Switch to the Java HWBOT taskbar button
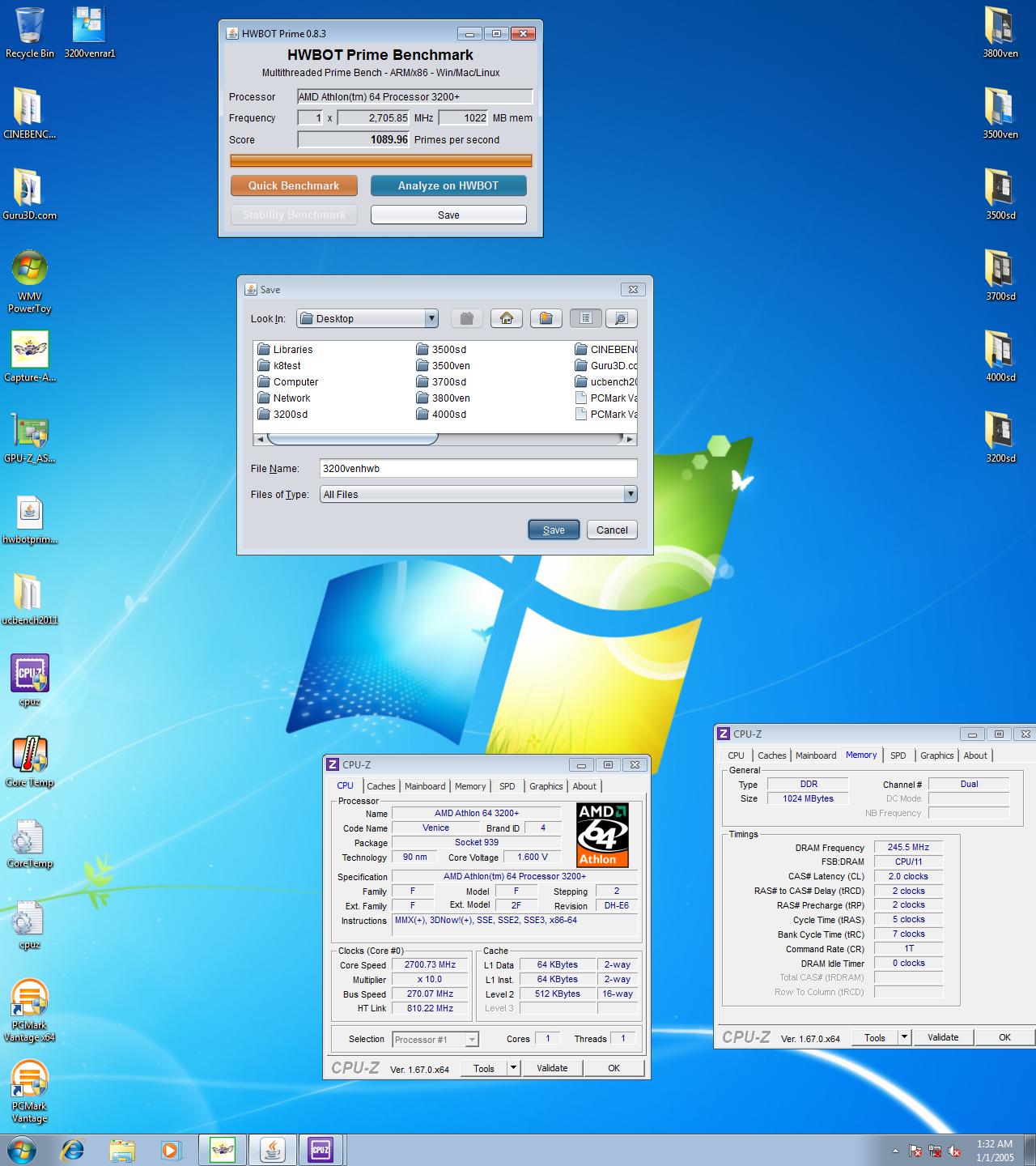Screen dimensions: 1036x1166 [272, 1150]
